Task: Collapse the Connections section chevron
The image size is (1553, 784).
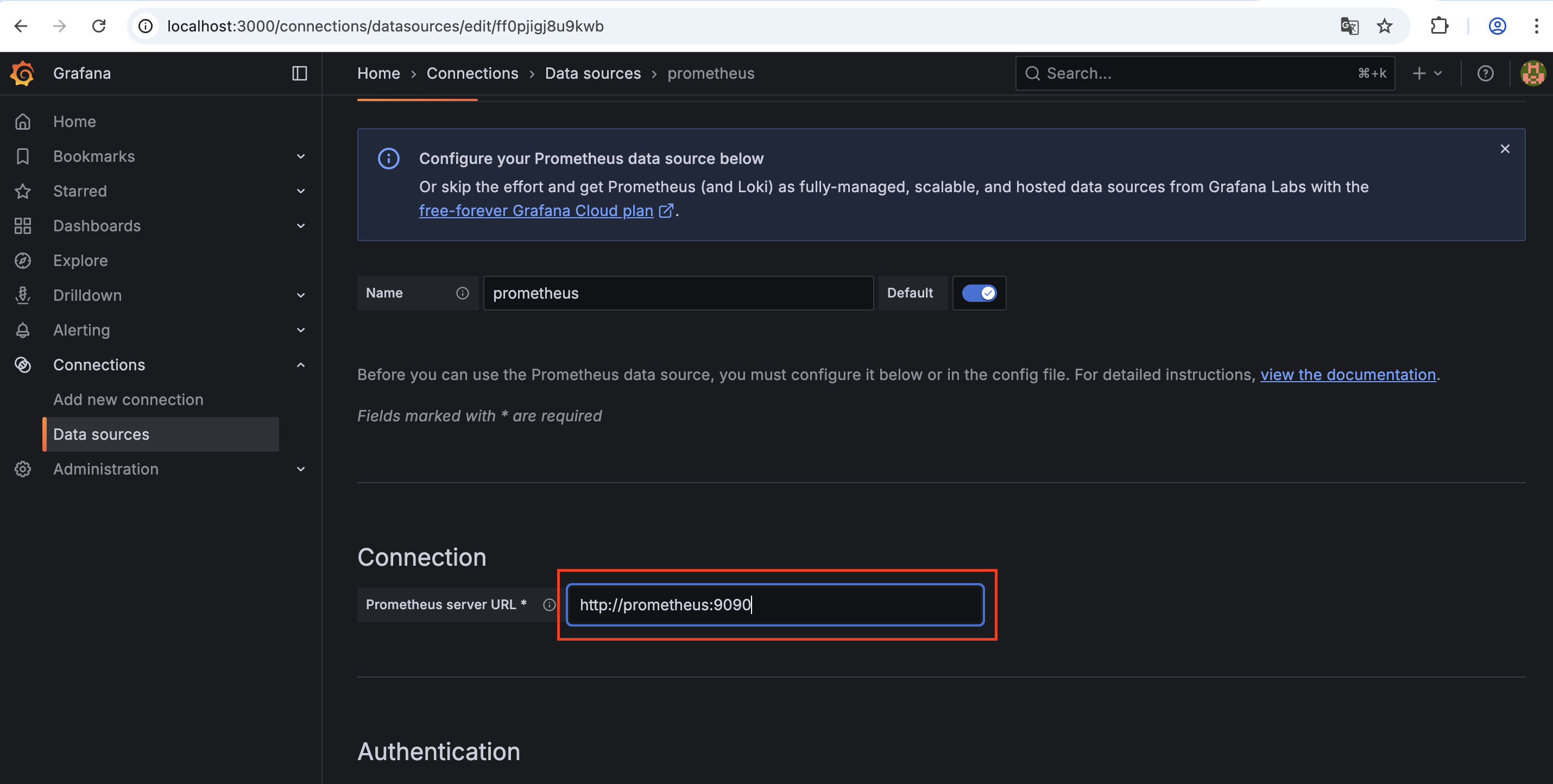Action: [x=301, y=364]
